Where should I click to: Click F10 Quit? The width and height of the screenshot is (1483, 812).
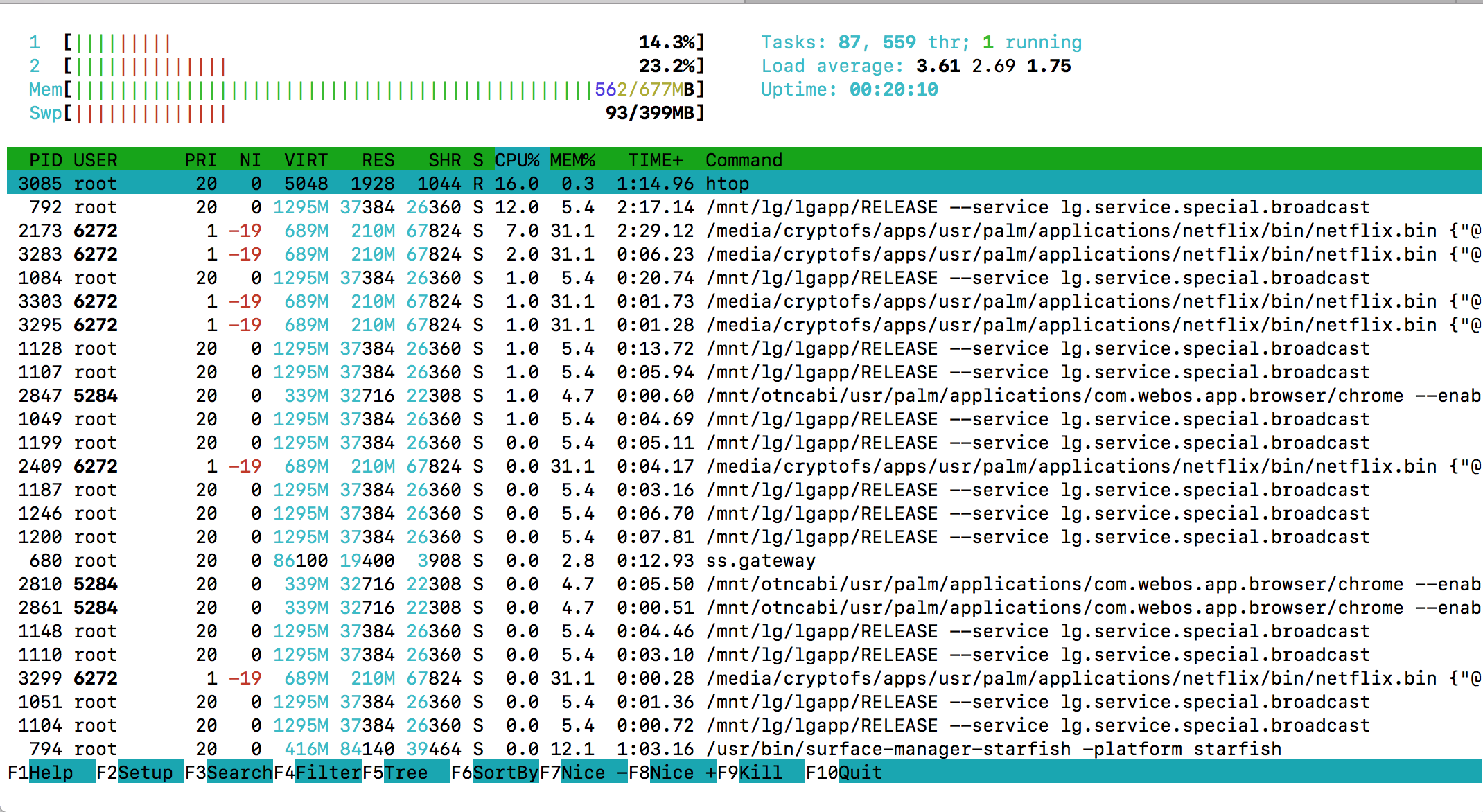859,772
